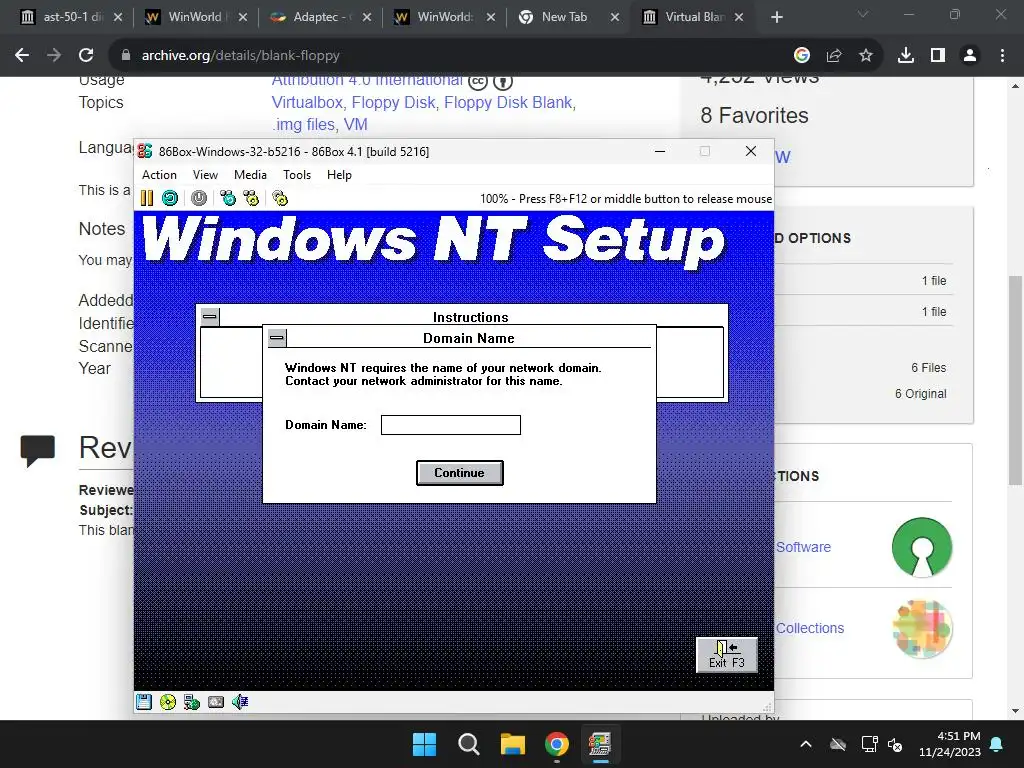Click the share page icon in address bar
1024x768 pixels.
click(834, 56)
